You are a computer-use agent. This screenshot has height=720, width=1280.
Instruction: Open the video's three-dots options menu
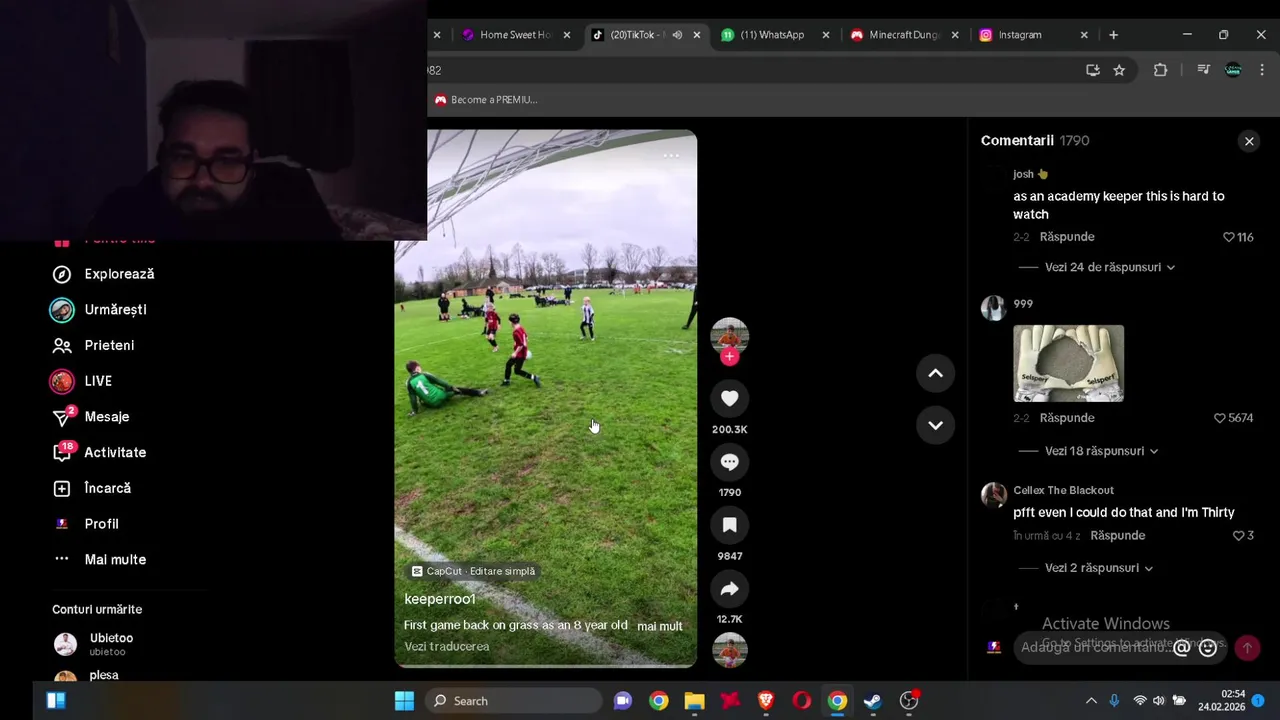pos(671,155)
